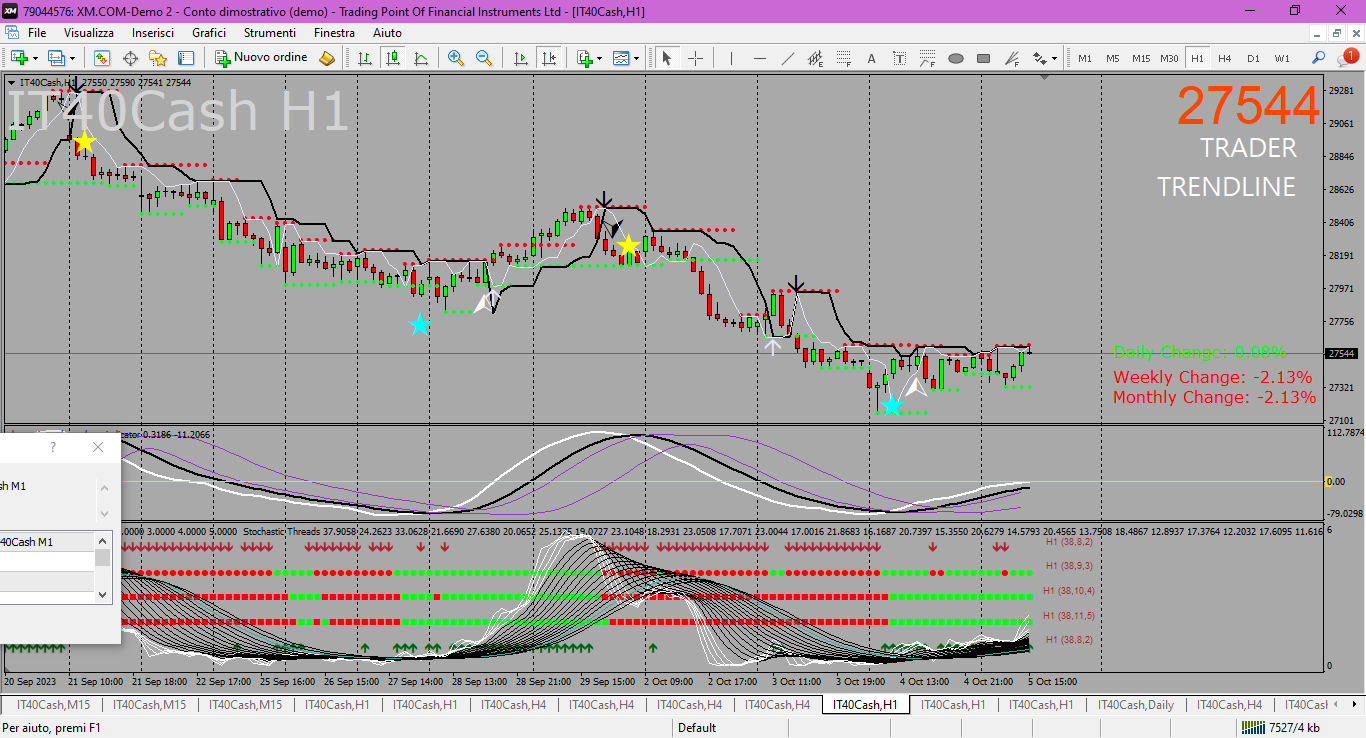Select the Fibonacci retracement tool

(x=843, y=58)
